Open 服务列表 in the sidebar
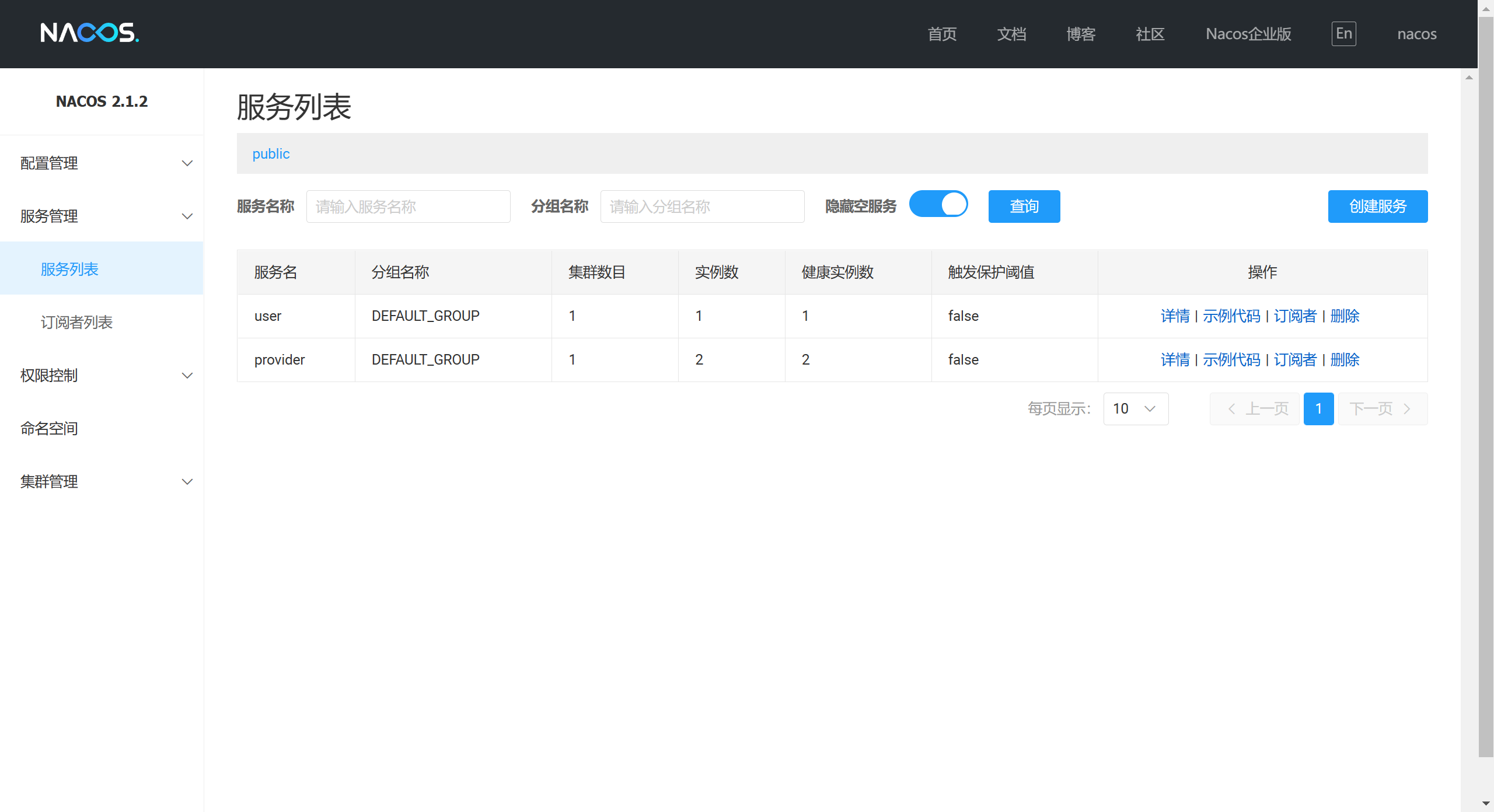The image size is (1494, 812). click(102, 269)
